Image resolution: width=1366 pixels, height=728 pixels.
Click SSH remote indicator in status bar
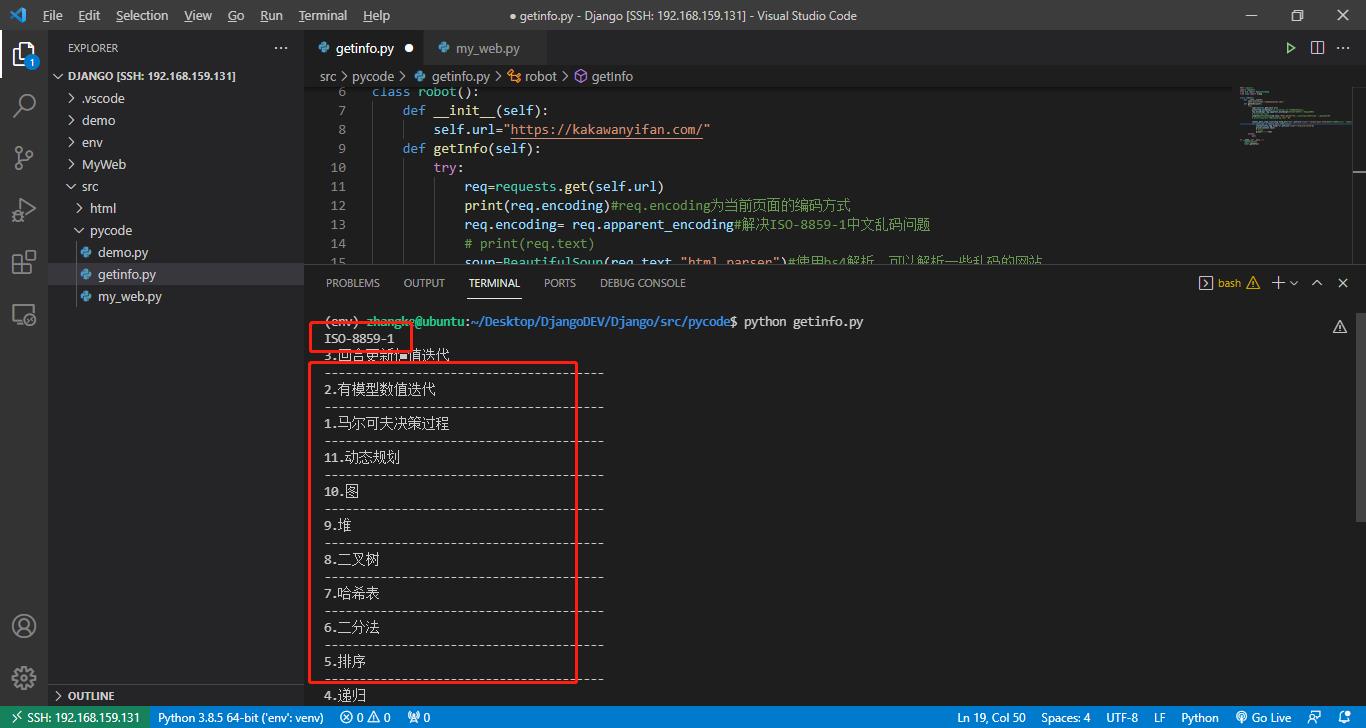pyautogui.click(x=74, y=717)
